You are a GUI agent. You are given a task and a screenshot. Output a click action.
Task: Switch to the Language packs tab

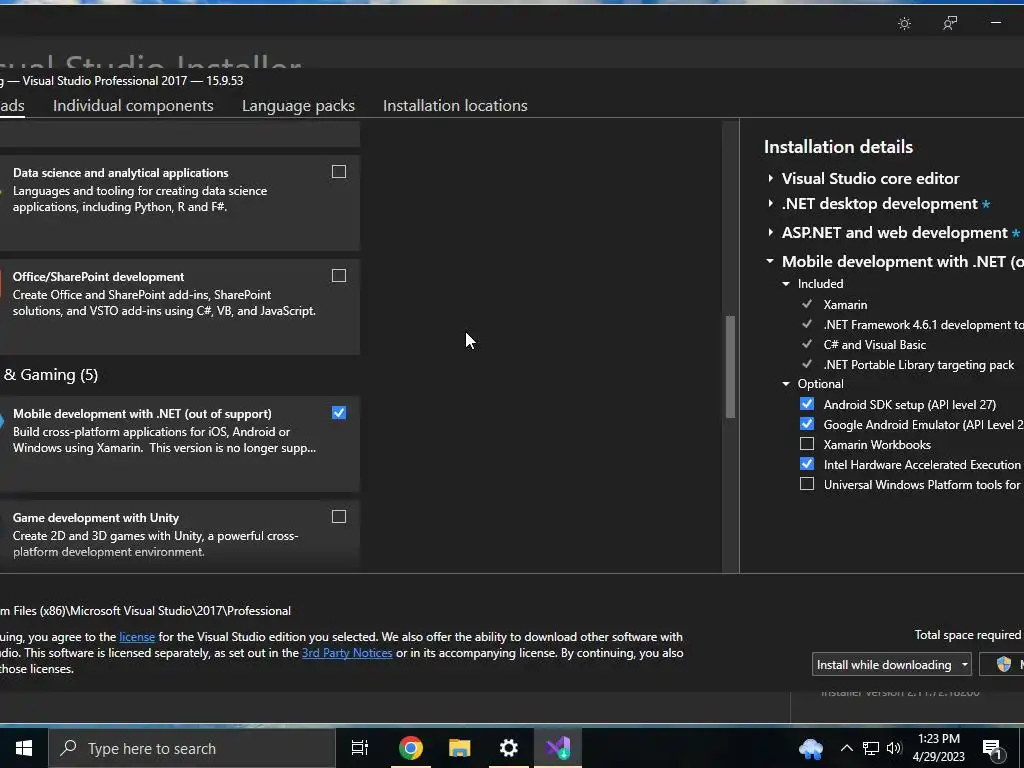298,106
